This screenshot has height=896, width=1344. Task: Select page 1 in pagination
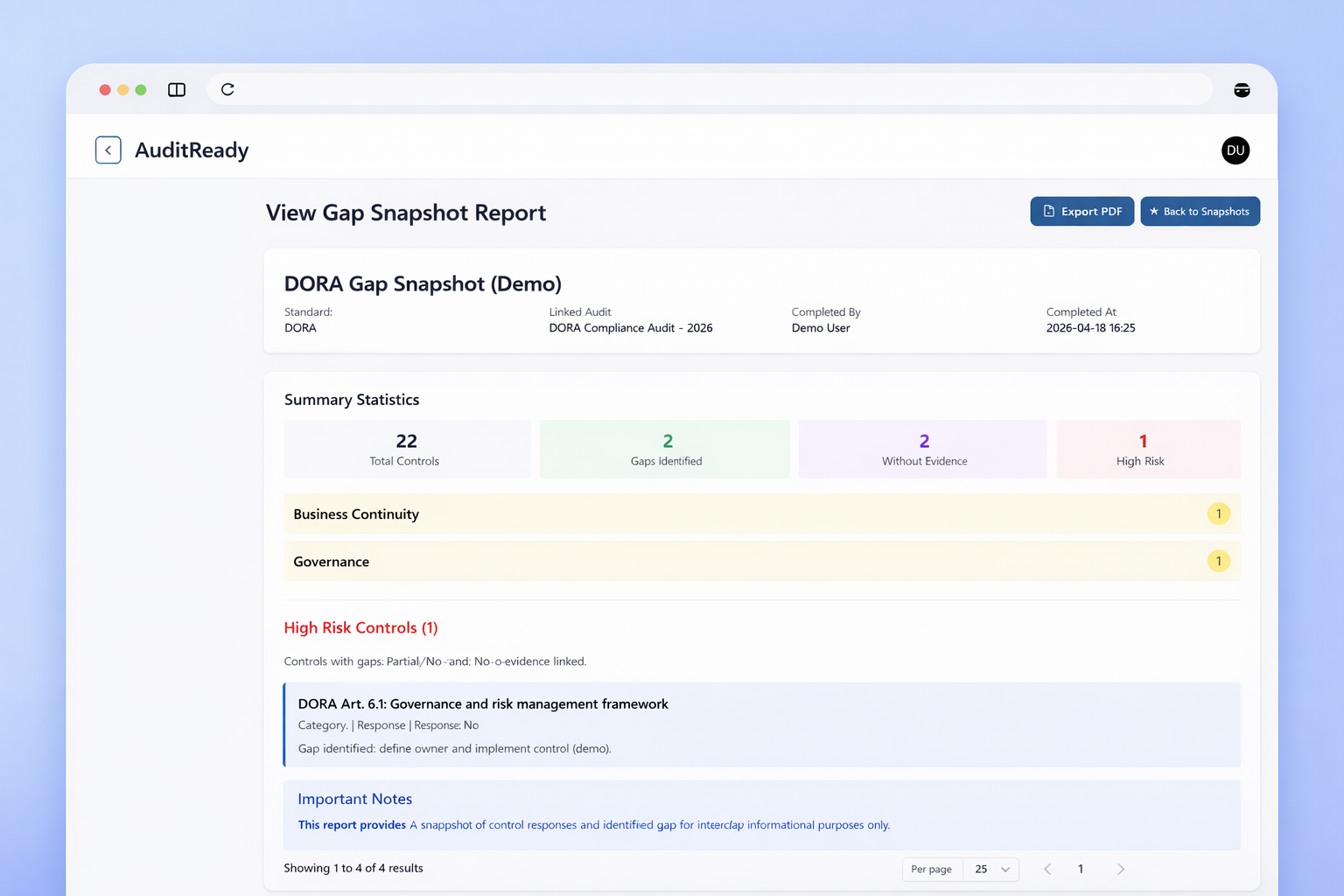click(1081, 869)
